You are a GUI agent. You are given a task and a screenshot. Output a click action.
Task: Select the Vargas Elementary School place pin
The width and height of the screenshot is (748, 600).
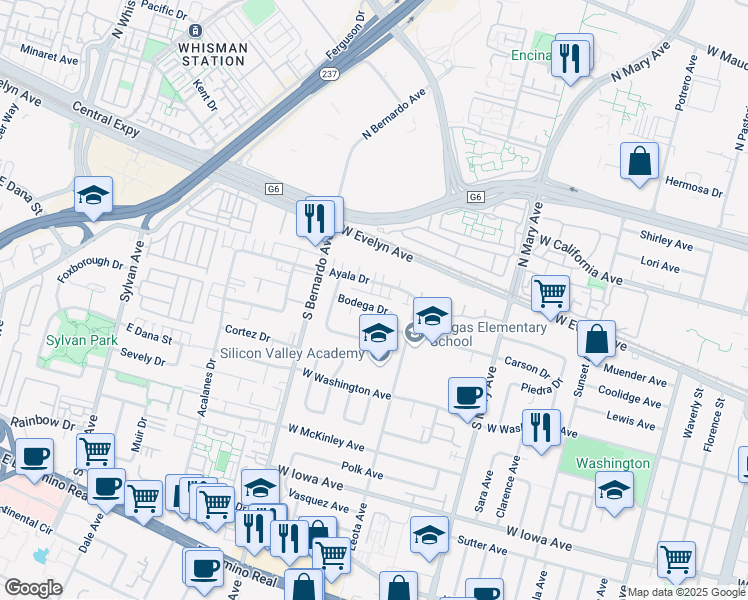pyautogui.click(x=413, y=333)
